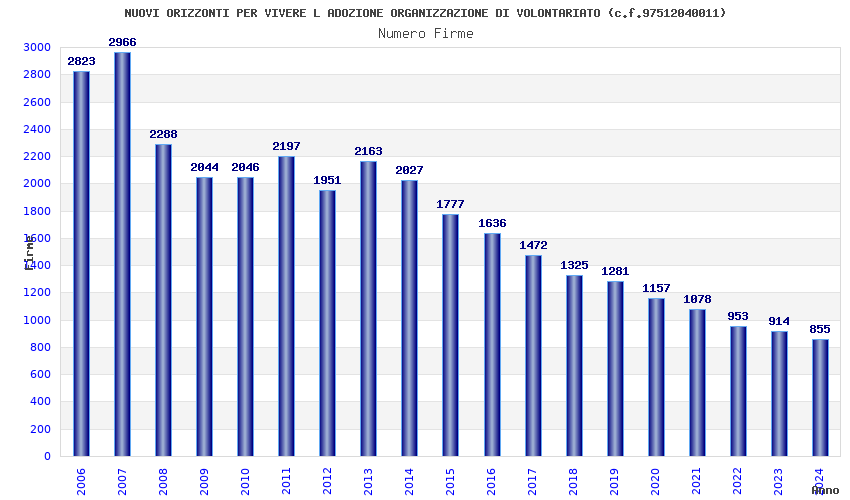Click the value label 2823
The width and height of the screenshot is (850, 500).
[81, 61]
